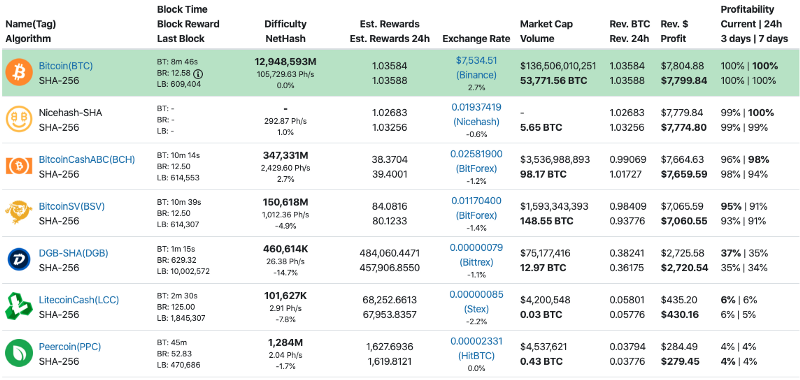
Task: Click the green LitecoinCash logo icon
Action: click(18, 306)
